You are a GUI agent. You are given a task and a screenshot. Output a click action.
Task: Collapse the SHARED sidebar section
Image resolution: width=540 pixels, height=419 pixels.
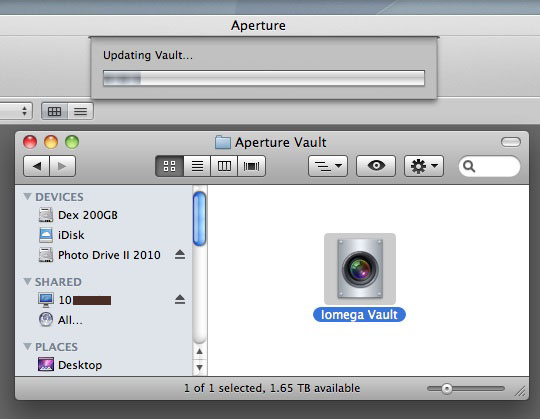tap(28, 282)
